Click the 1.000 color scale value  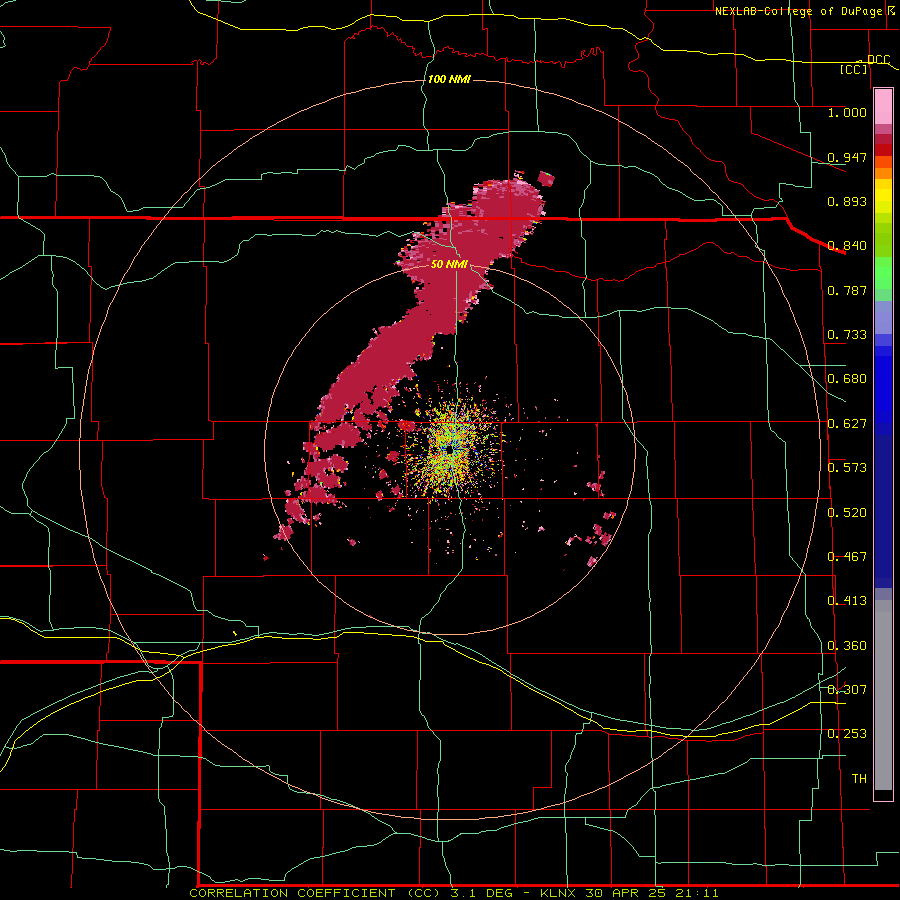pos(847,112)
